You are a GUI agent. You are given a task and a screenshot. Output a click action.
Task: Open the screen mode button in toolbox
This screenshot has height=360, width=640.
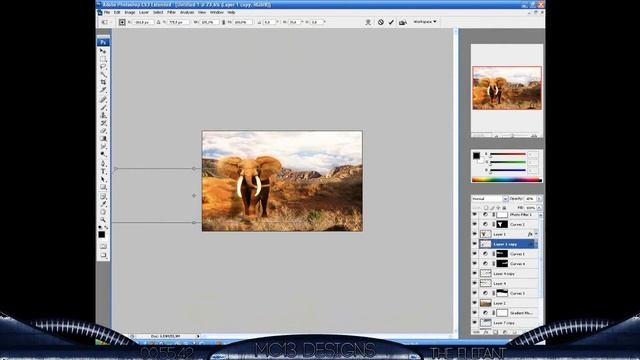click(x=103, y=256)
